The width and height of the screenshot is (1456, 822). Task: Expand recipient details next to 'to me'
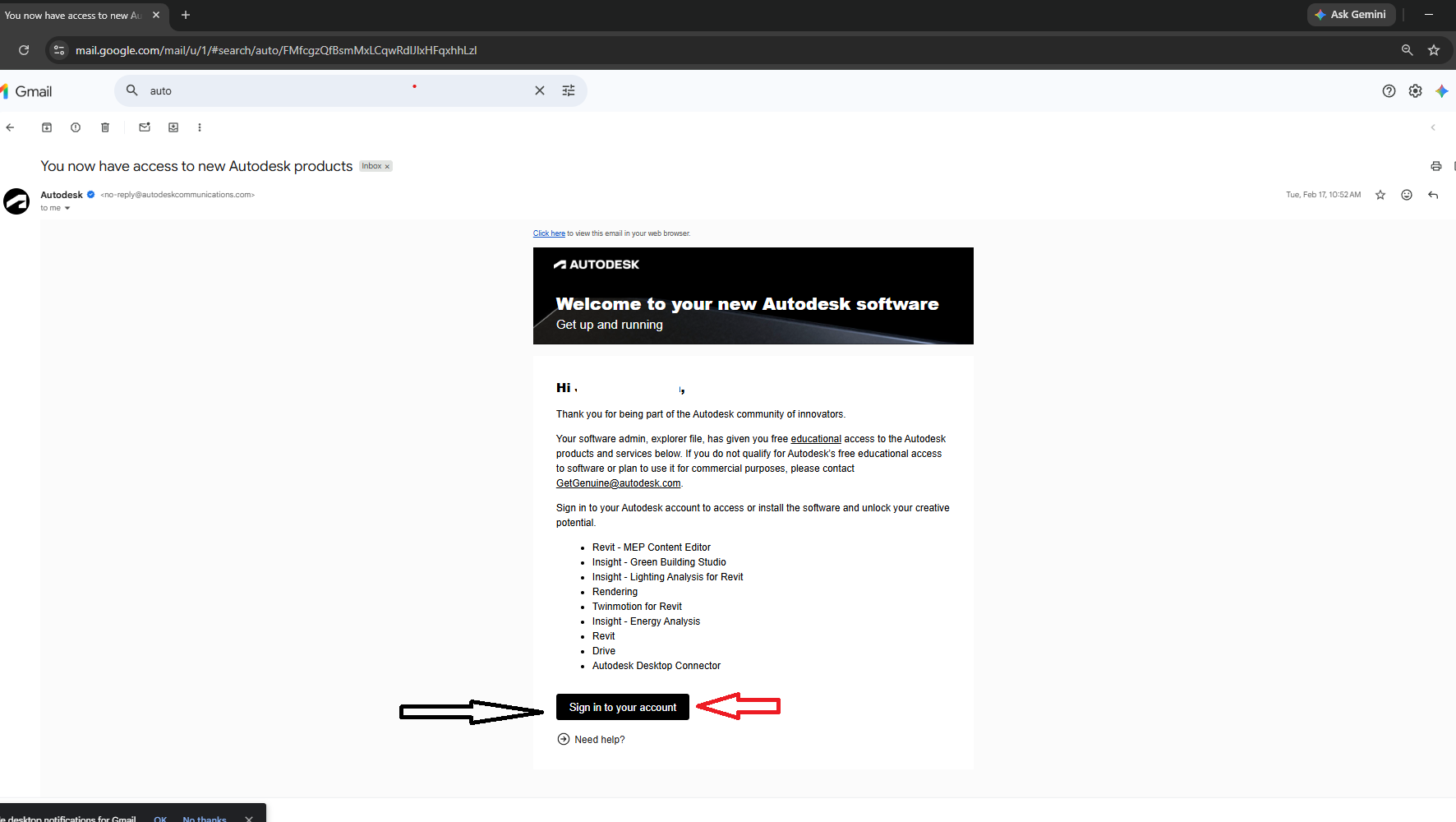pos(67,208)
